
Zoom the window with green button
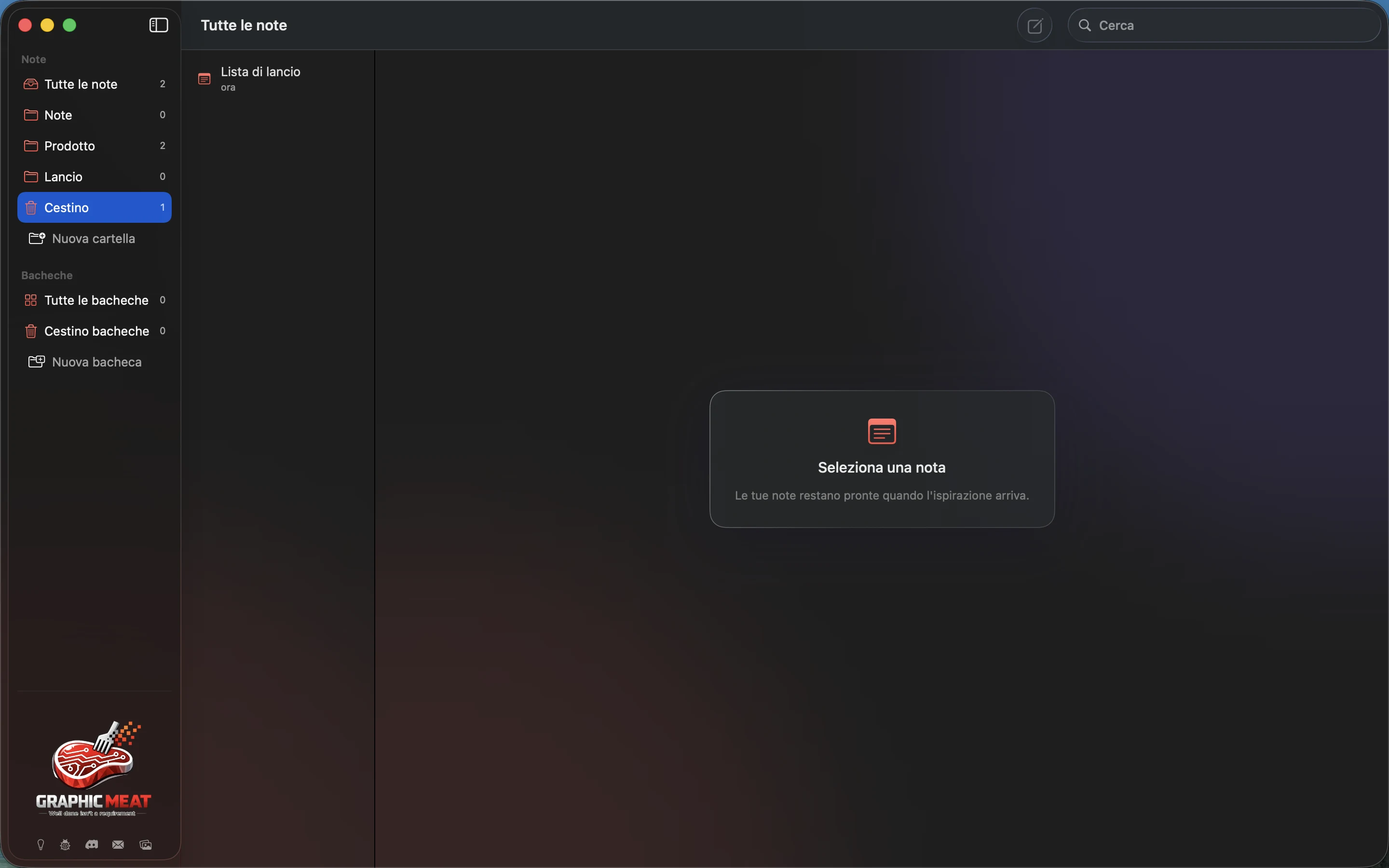pyautogui.click(x=69, y=25)
